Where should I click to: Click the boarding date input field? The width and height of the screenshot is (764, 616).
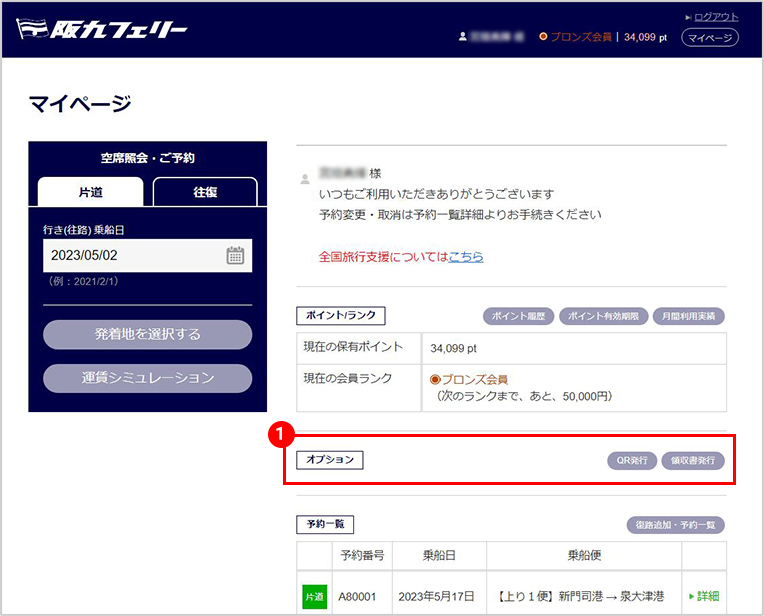point(132,255)
